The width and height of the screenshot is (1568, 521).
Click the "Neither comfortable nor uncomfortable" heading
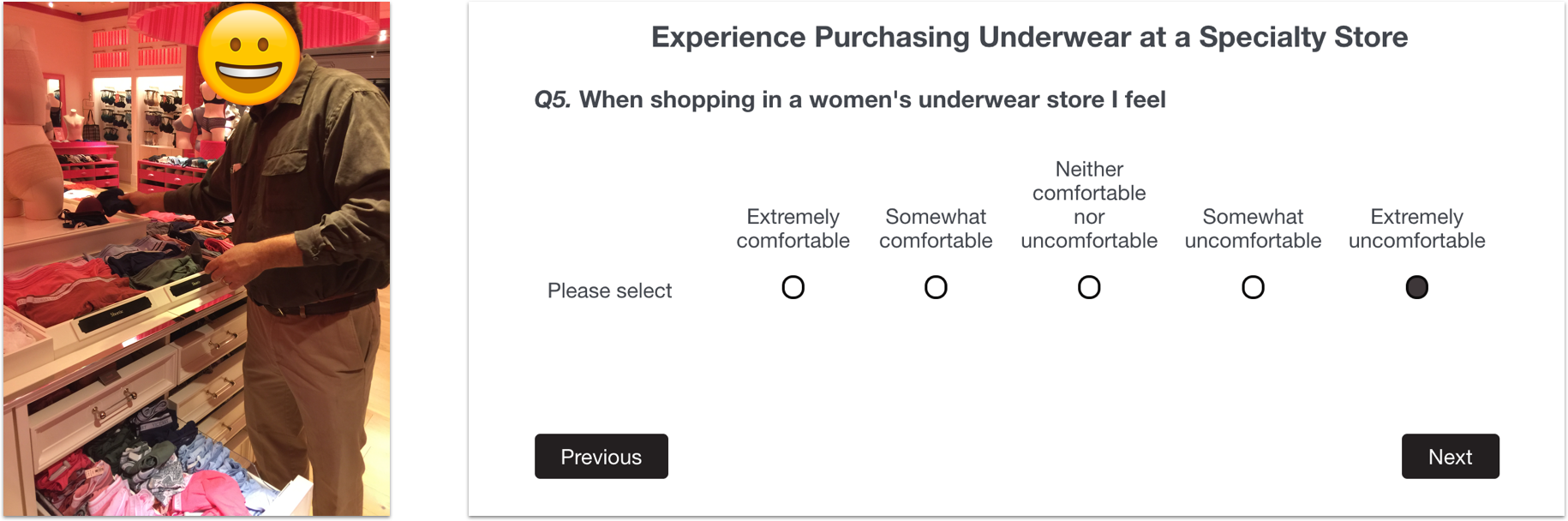click(x=1089, y=205)
